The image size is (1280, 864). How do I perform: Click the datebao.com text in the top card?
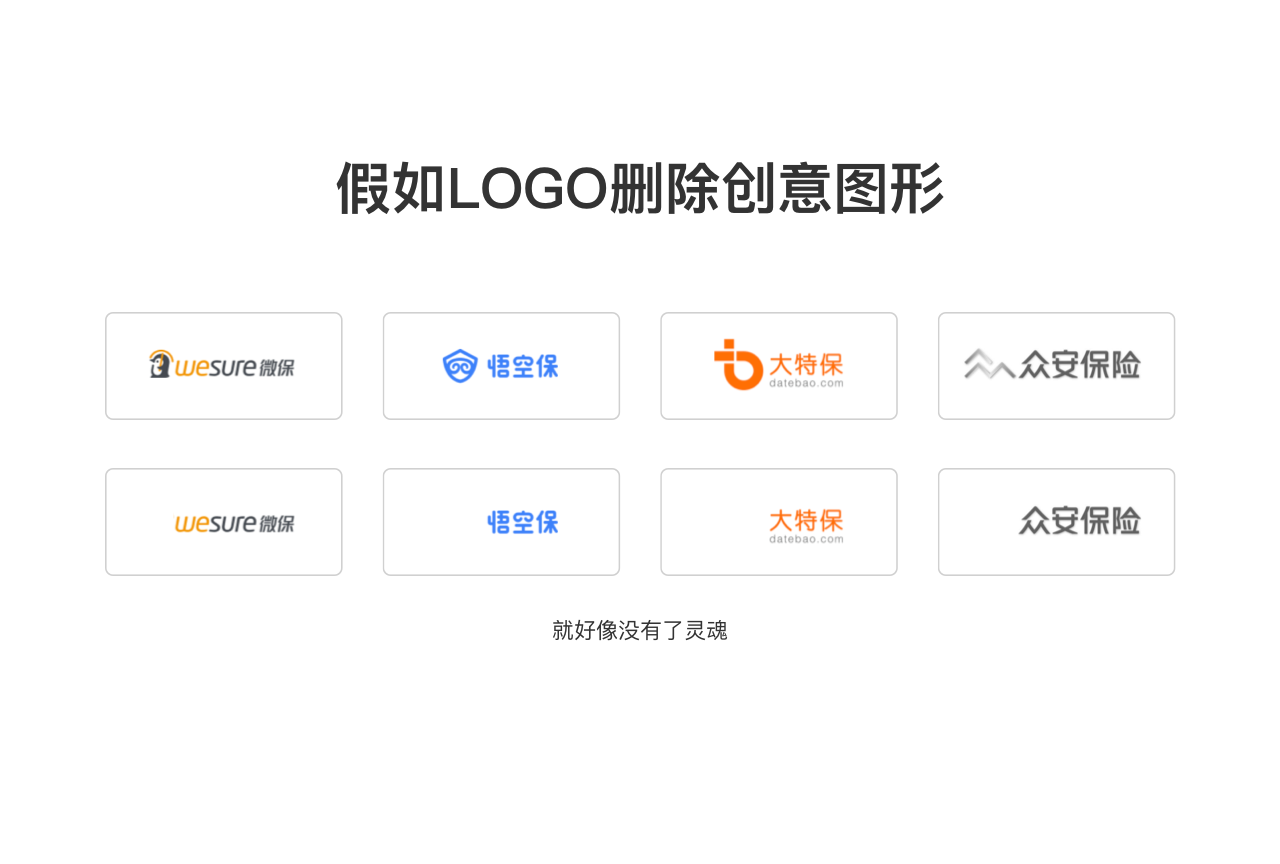click(x=806, y=383)
